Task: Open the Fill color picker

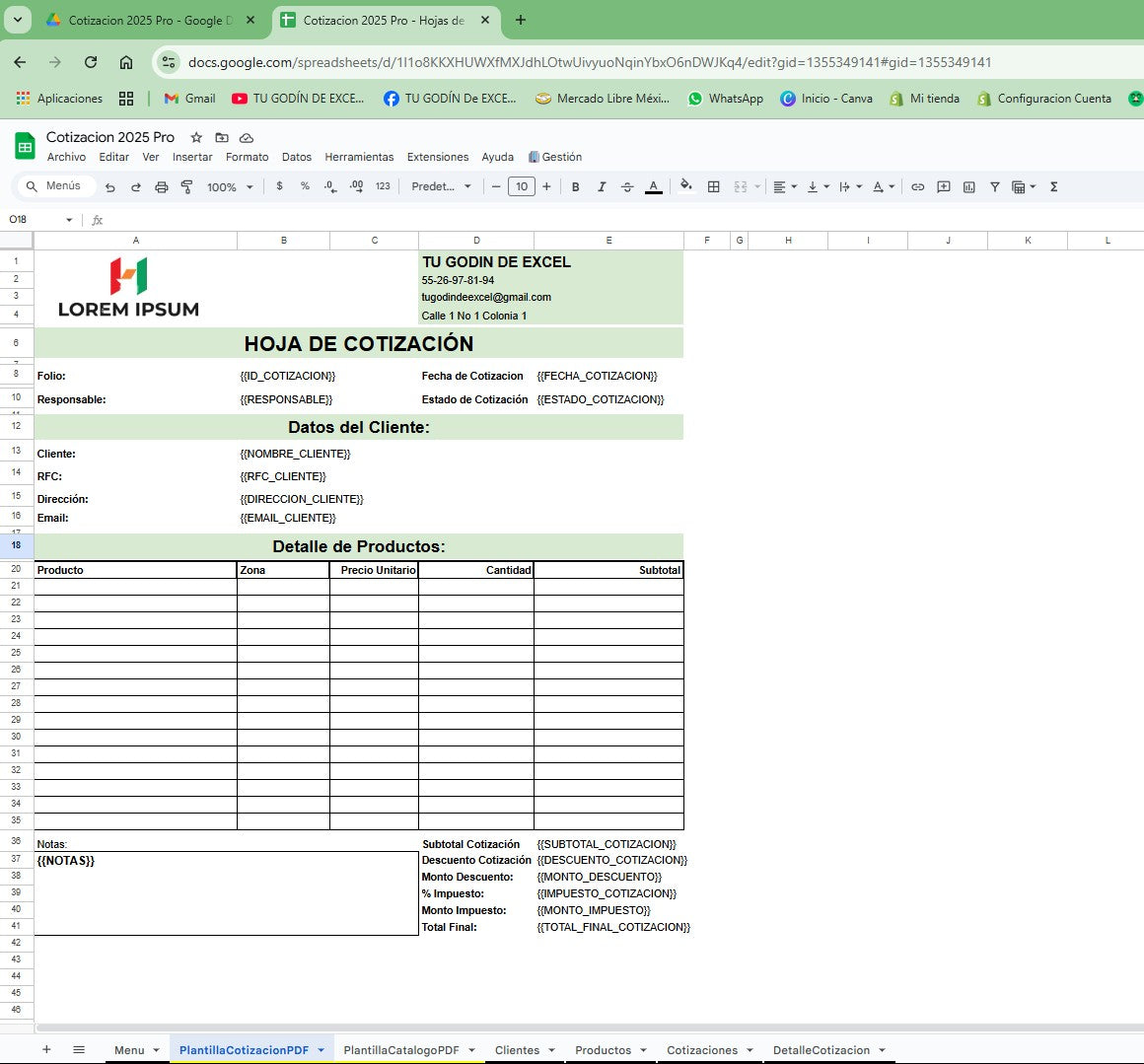Action: pyautogui.click(x=686, y=186)
